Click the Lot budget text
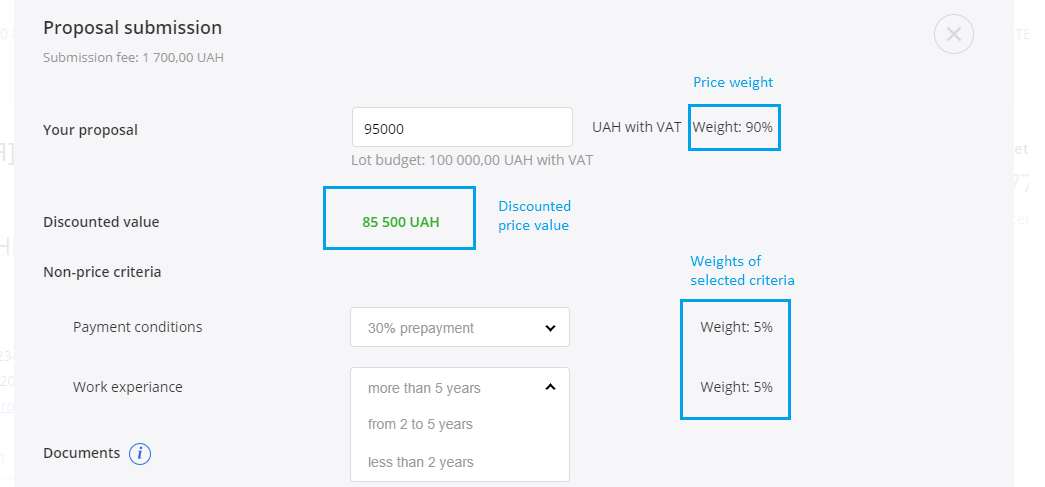1045x487 pixels. pos(472,160)
